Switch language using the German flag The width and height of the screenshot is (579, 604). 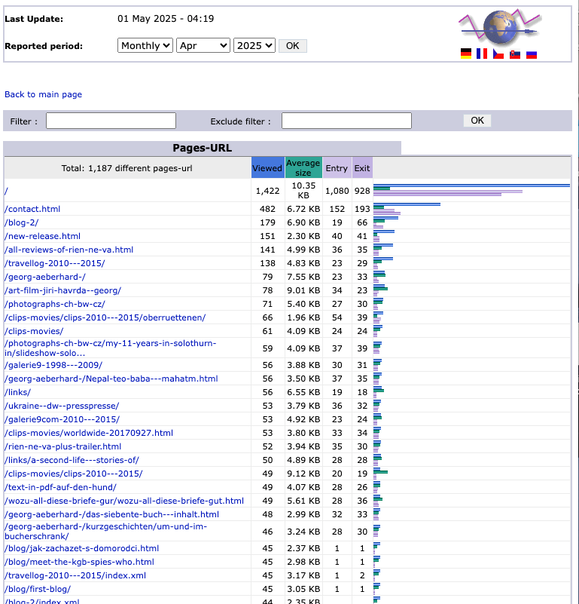(466, 54)
